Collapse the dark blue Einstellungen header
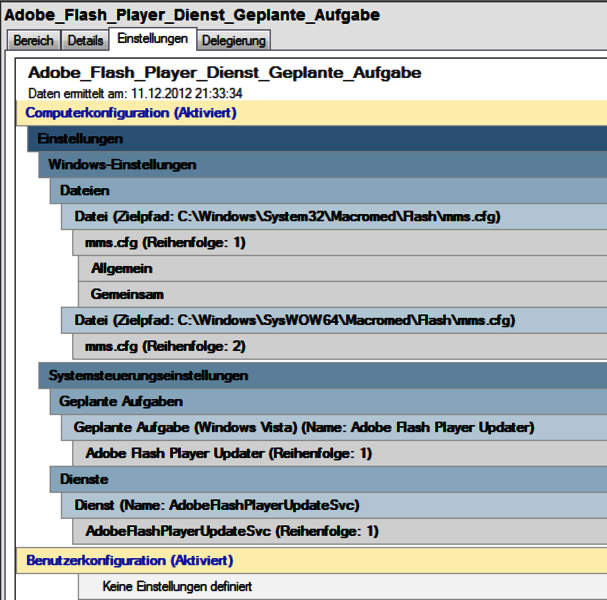Viewport: 607px width, 600px height. [x=317, y=139]
